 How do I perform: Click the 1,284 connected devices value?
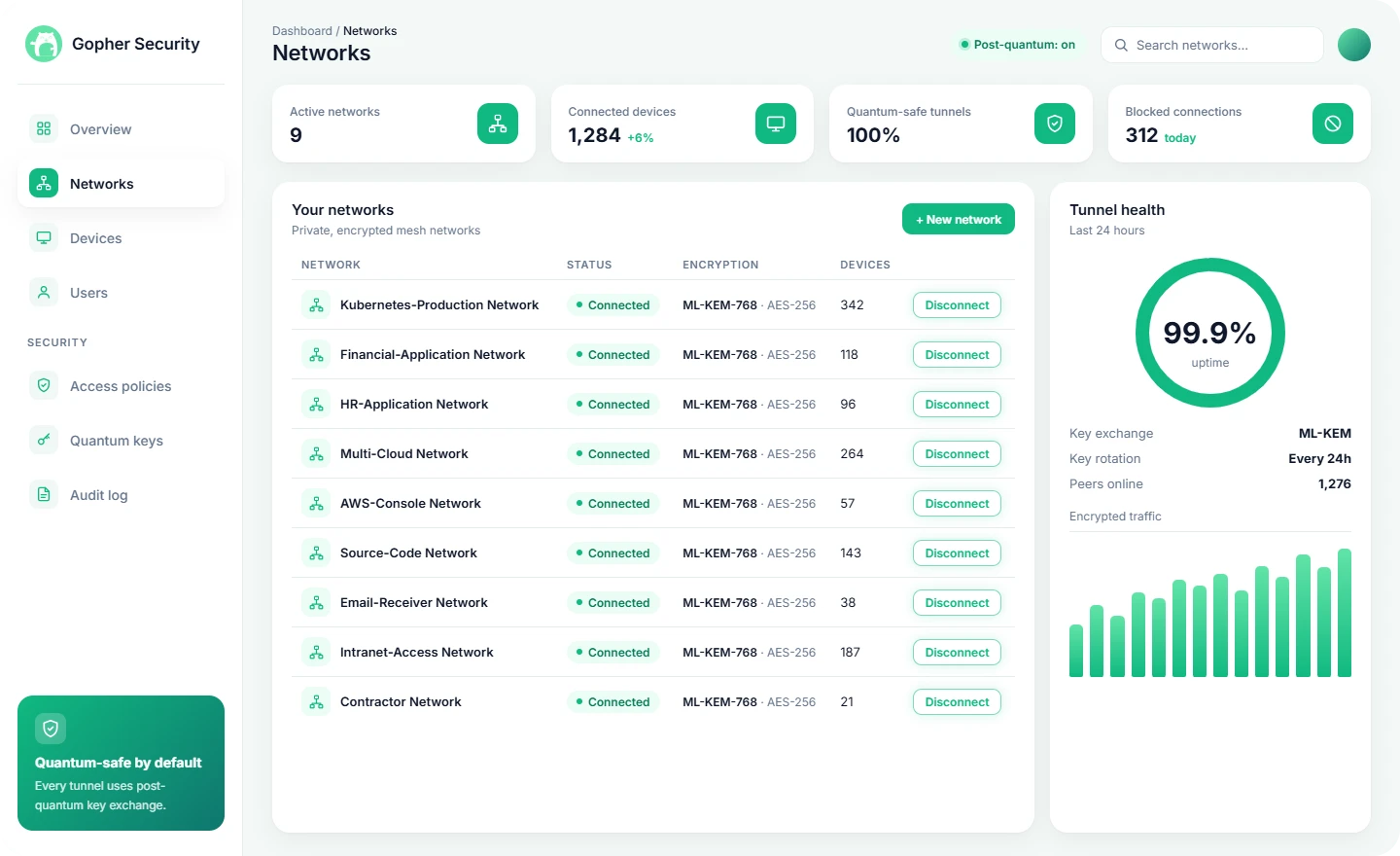594,135
